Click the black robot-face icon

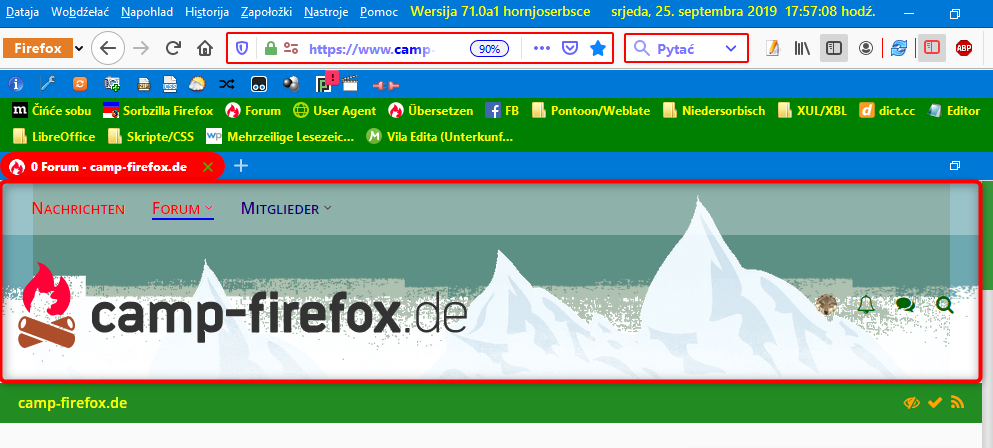click(259, 83)
